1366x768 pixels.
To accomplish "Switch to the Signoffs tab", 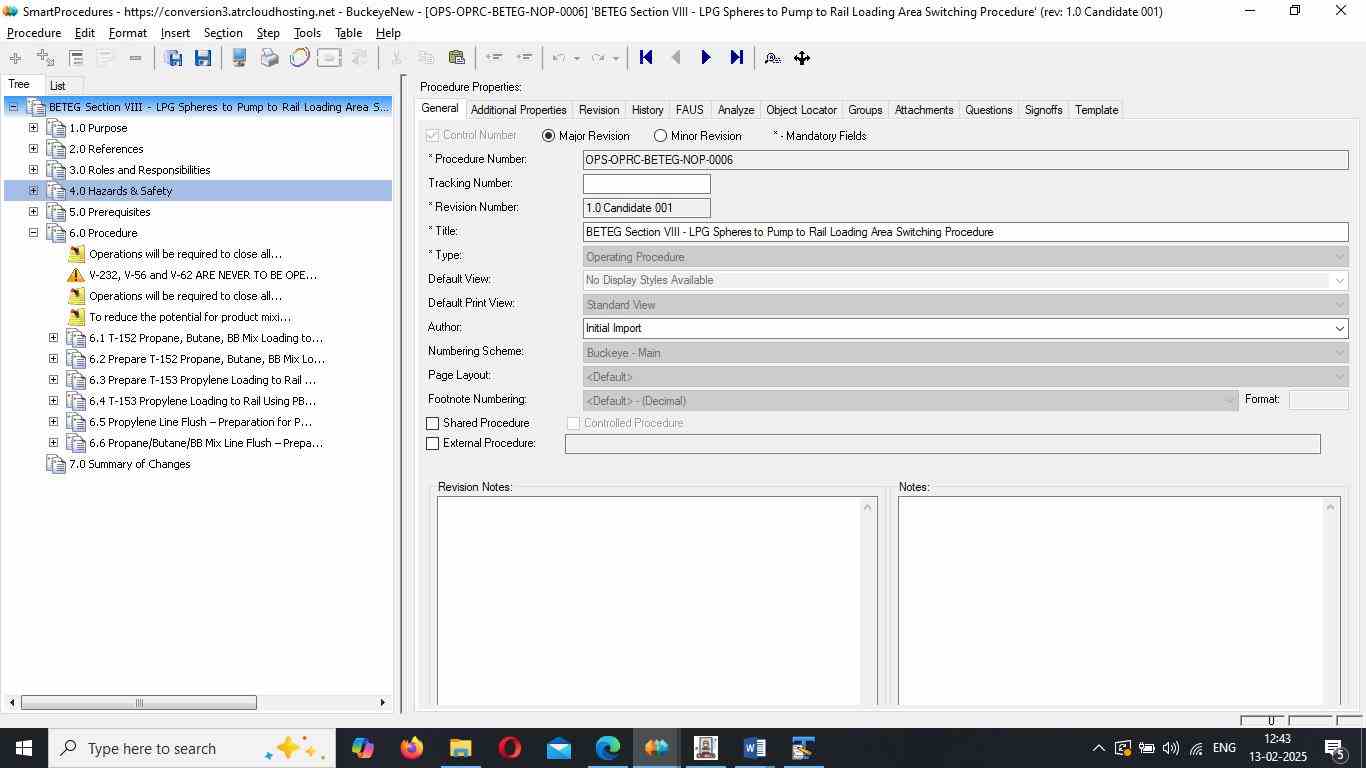I will (1043, 110).
